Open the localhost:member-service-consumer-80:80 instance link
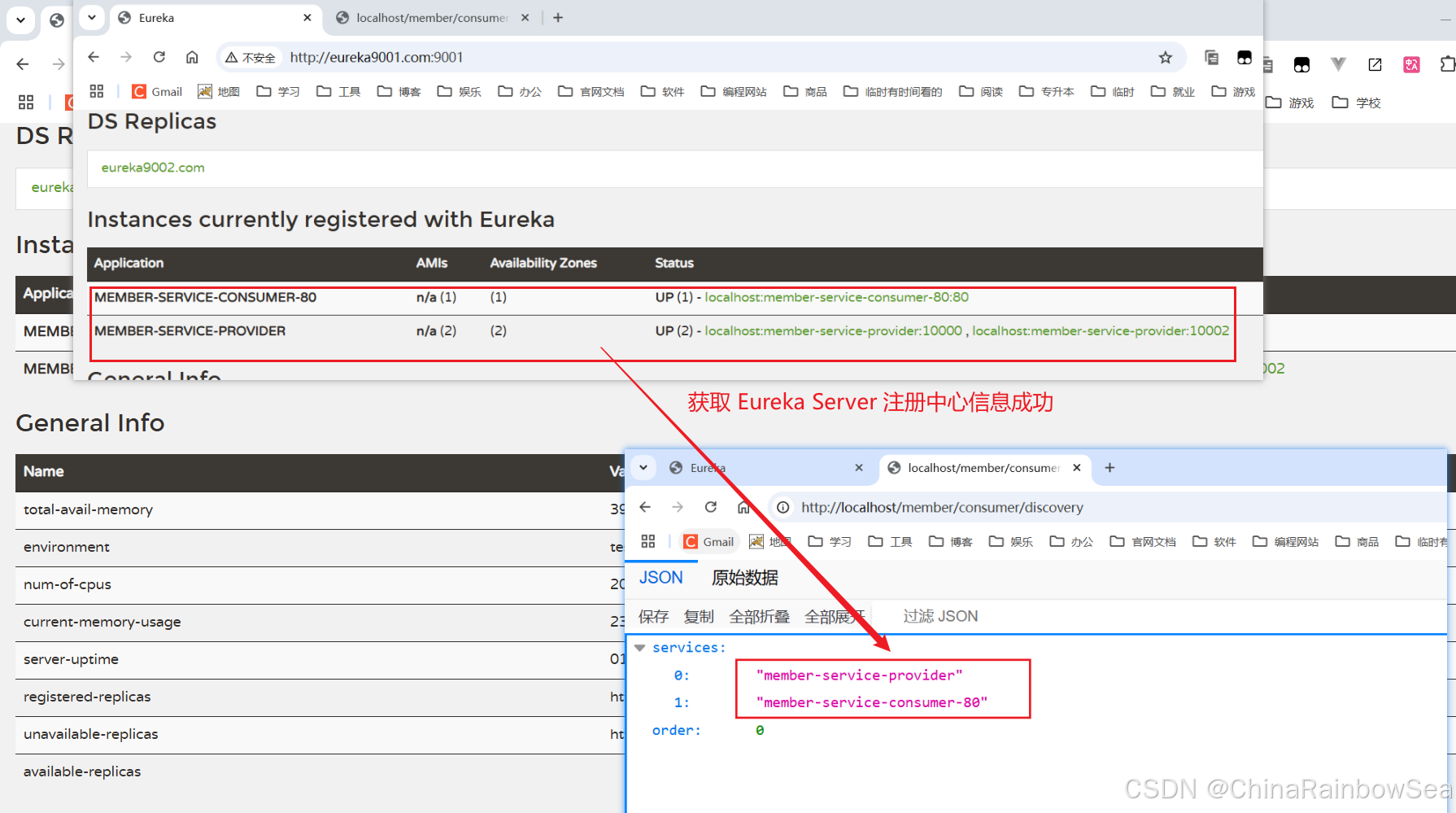The width and height of the screenshot is (1456, 813). pyautogui.click(x=836, y=297)
